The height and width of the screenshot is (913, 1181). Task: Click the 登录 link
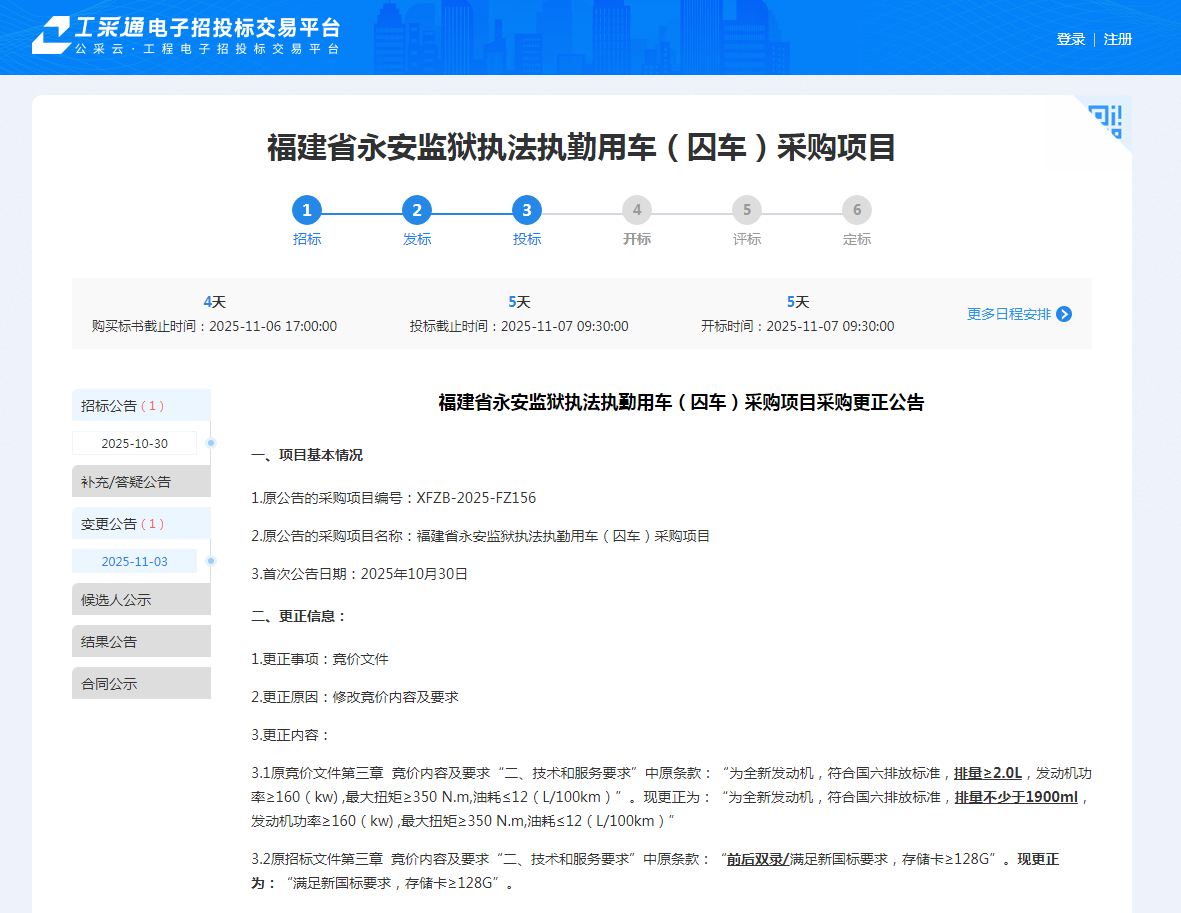pos(1071,39)
